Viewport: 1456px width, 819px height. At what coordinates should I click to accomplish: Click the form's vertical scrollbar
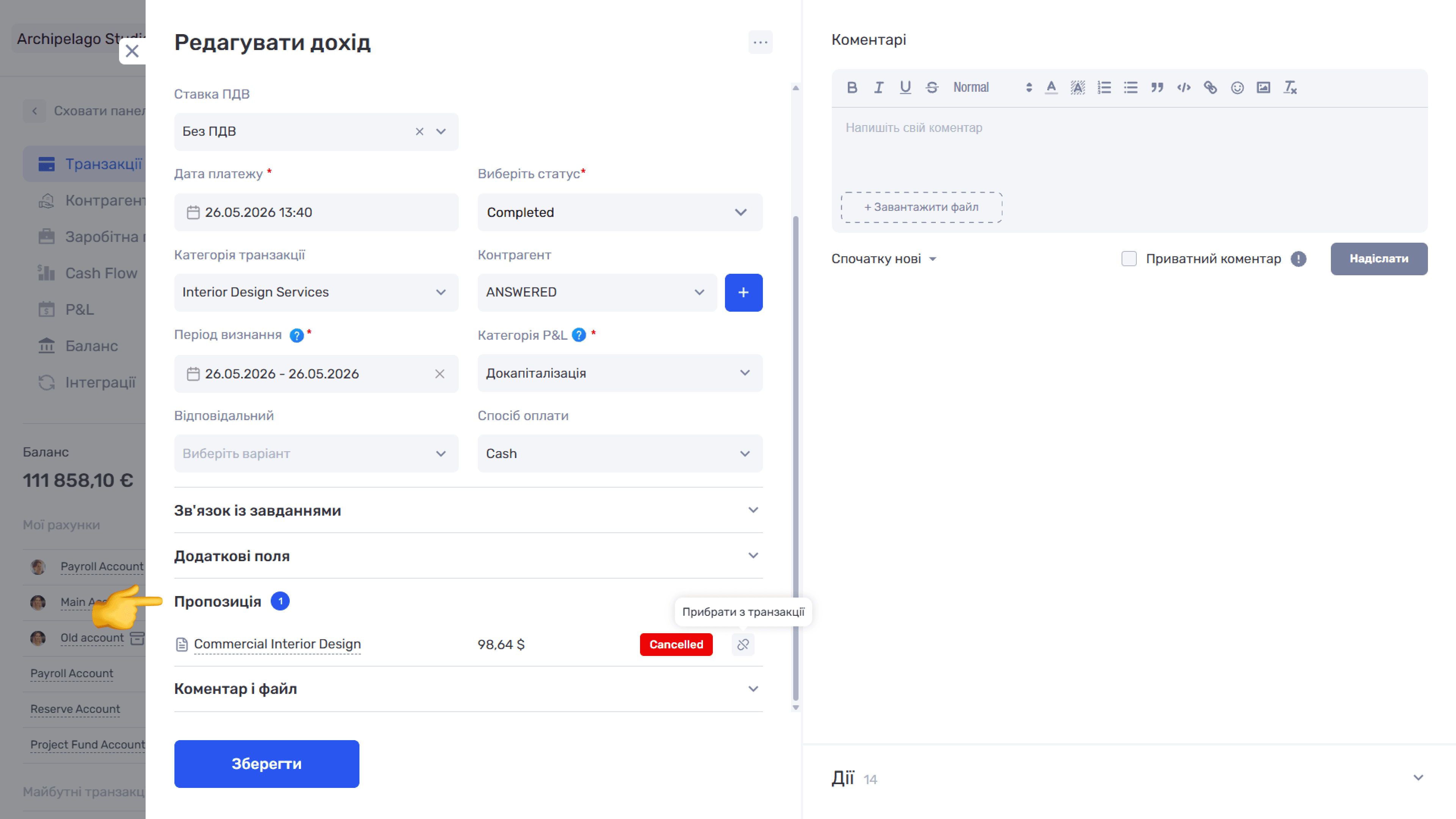tap(795, 458)
